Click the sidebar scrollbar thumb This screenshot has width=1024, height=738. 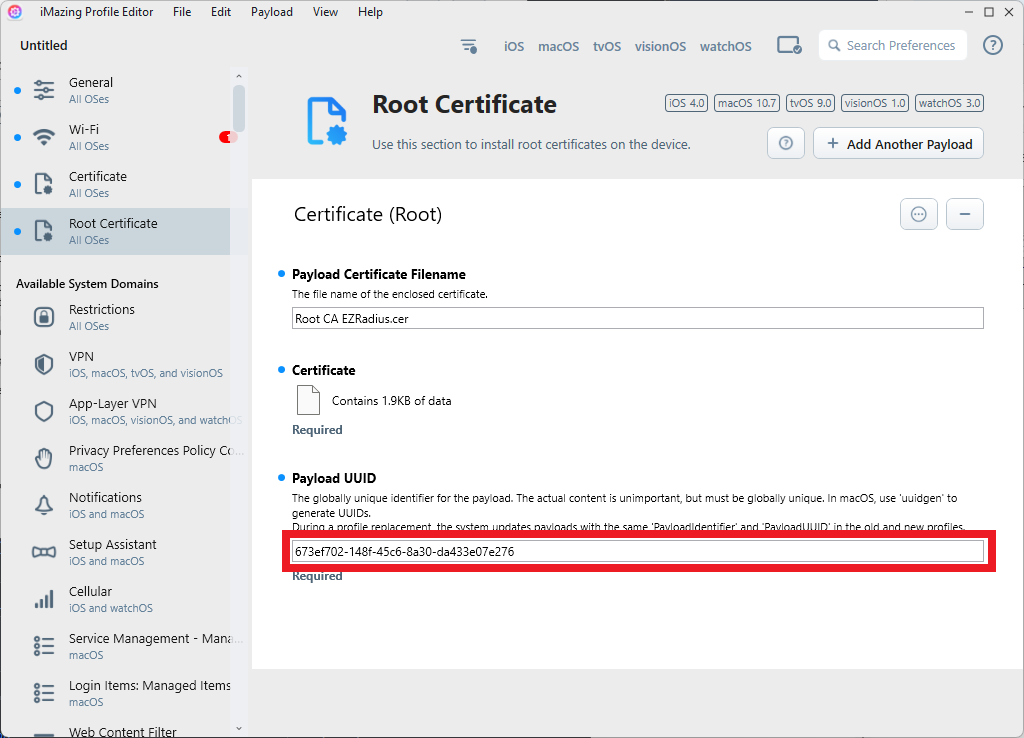238,108
